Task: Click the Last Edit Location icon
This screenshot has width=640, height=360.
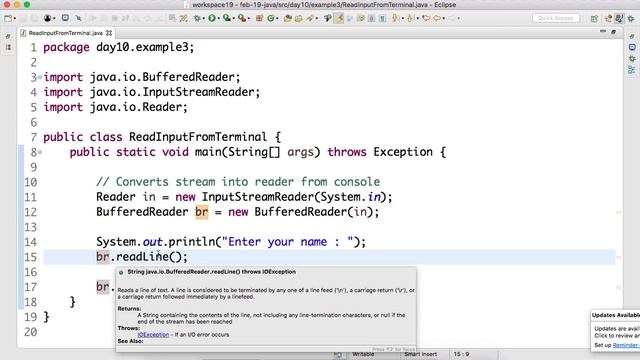Action: coord(426,18)
